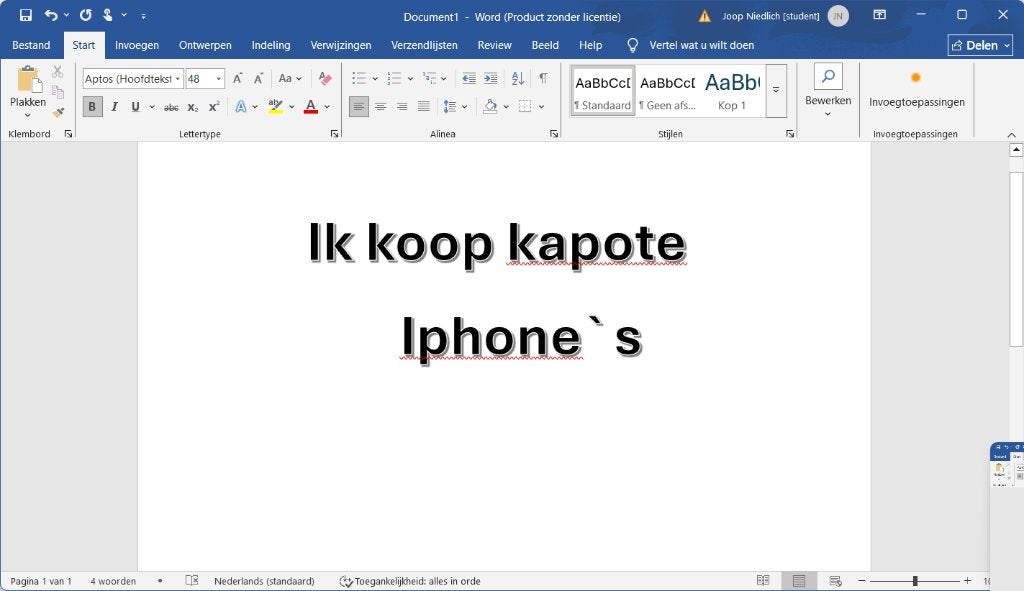1024x591 pixels.
Task: Apply the Geen afstand style
Action: (x=667, y=91)
